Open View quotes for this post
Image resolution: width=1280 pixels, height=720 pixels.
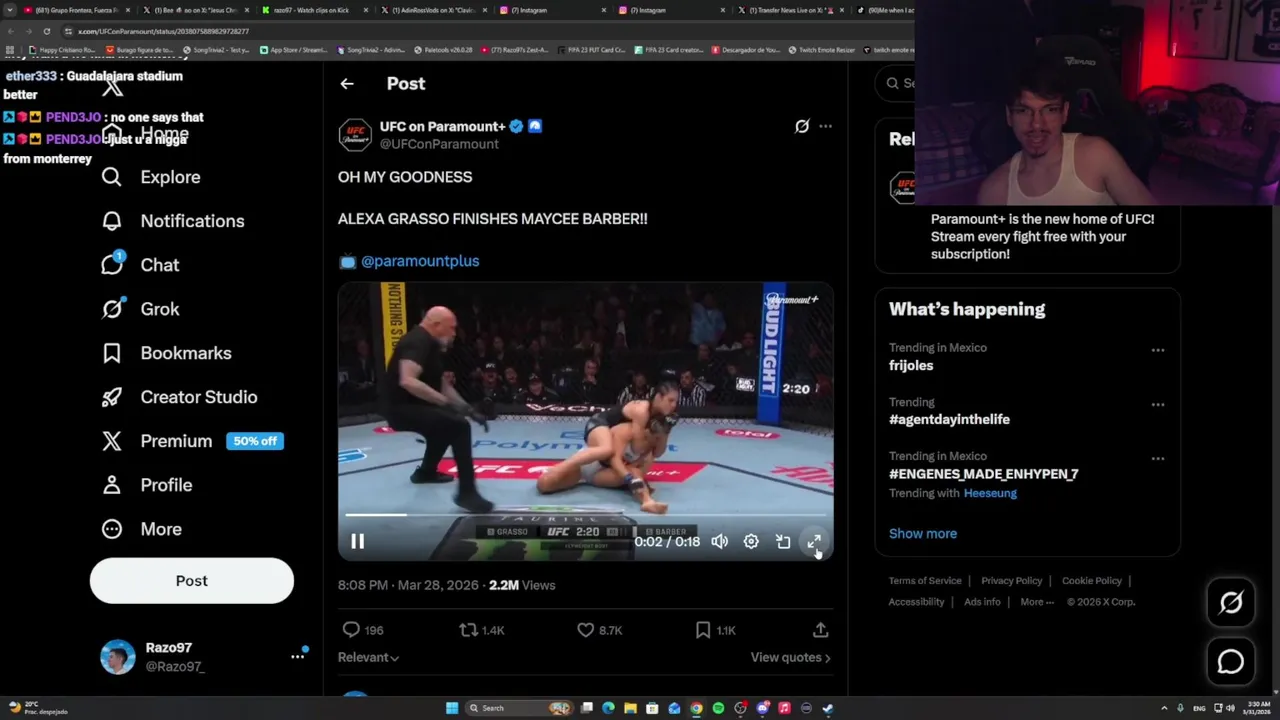click(790, 657)
